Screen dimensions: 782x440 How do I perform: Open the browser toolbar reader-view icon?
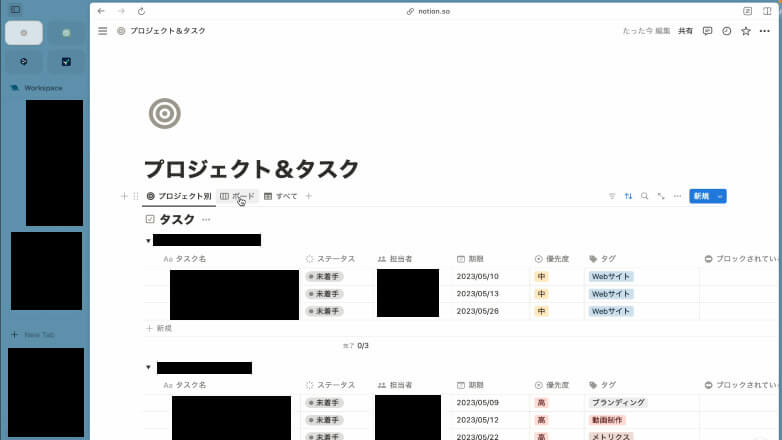click(x=748, y=11)
